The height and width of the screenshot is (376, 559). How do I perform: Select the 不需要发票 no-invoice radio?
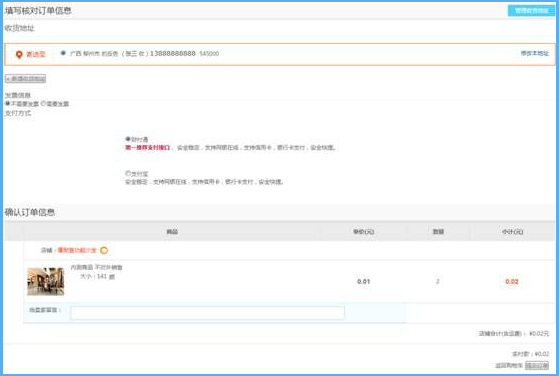[x=7, y=103]
